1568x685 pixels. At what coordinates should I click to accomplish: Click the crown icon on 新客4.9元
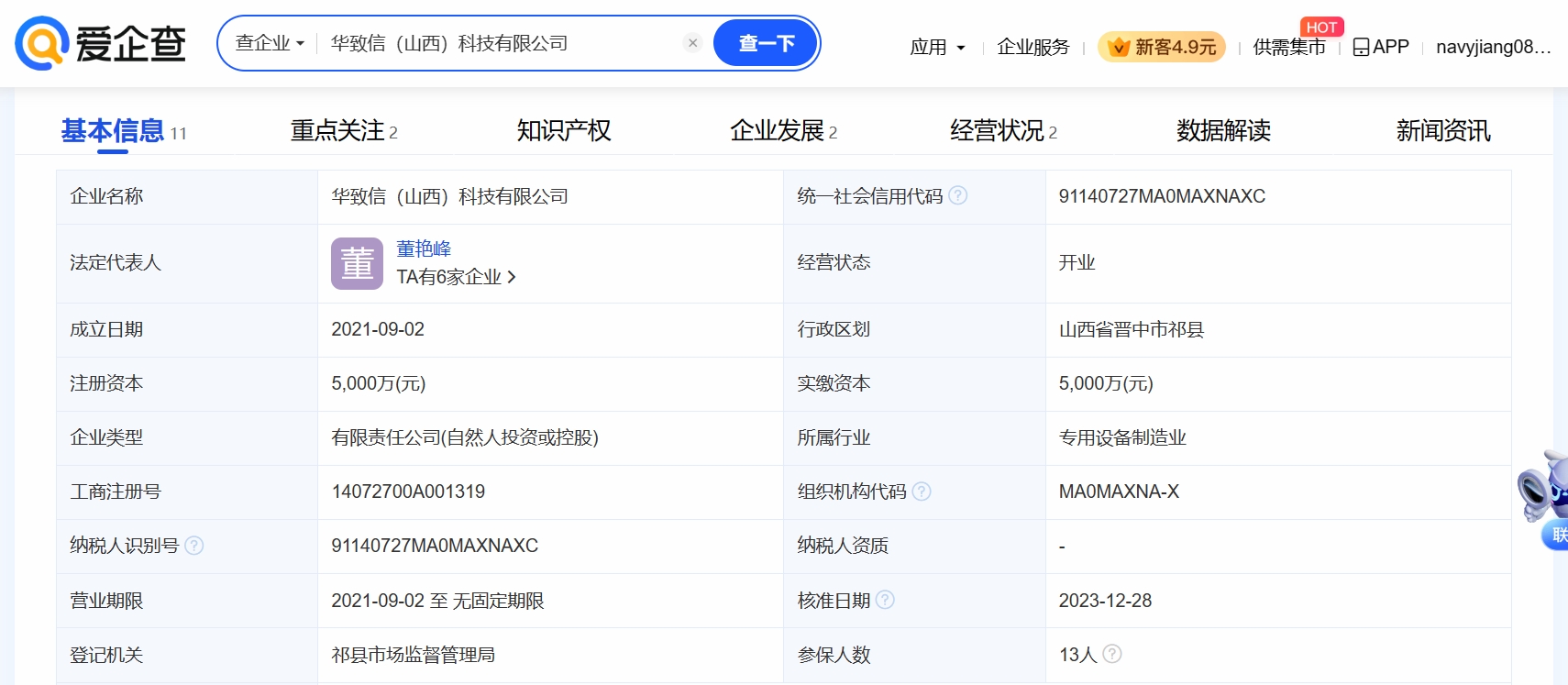(x=1119, y=47)
